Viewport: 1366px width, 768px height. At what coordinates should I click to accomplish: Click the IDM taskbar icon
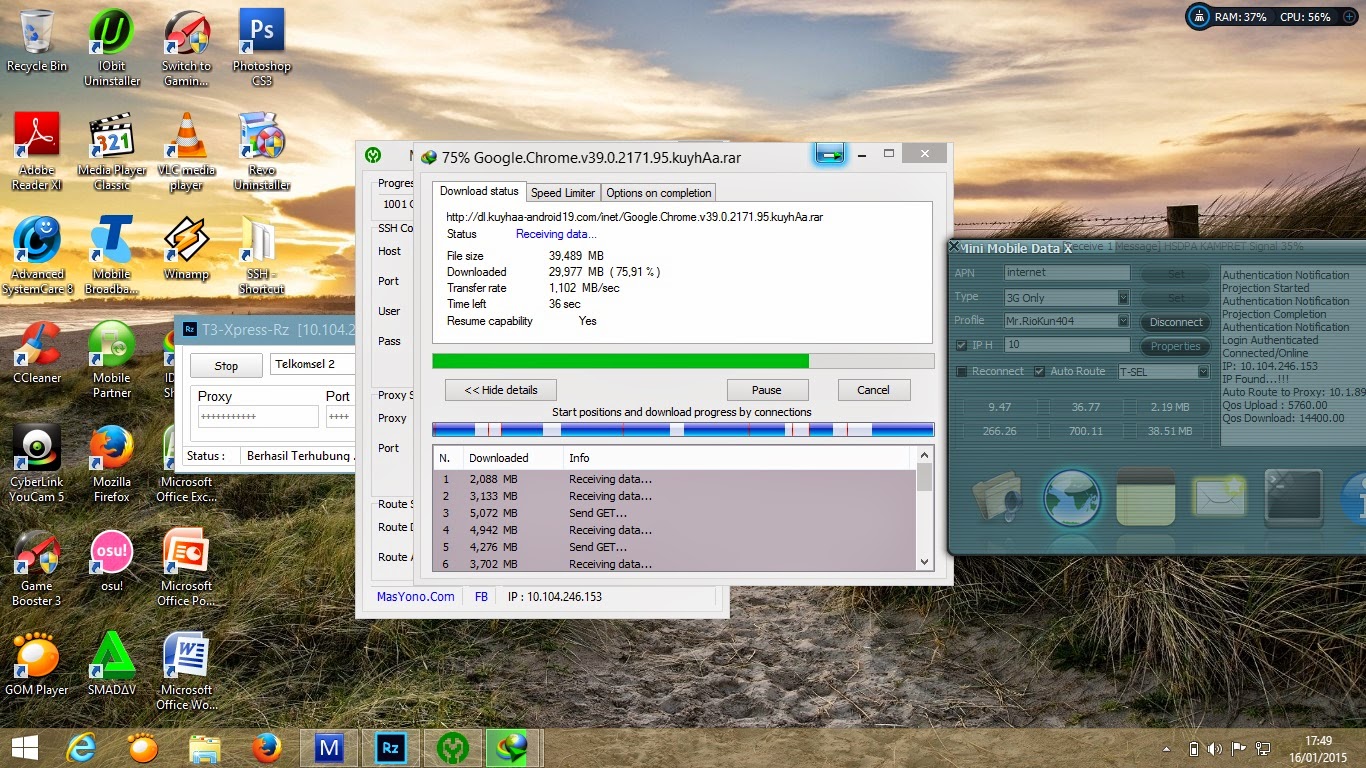(513, 748)
